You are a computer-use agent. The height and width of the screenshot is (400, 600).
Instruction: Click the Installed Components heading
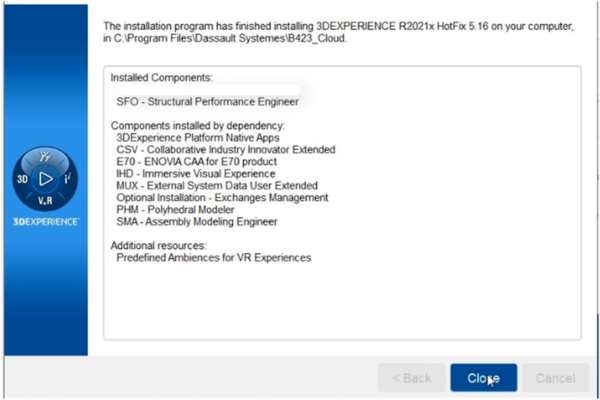tap(162, 77)
